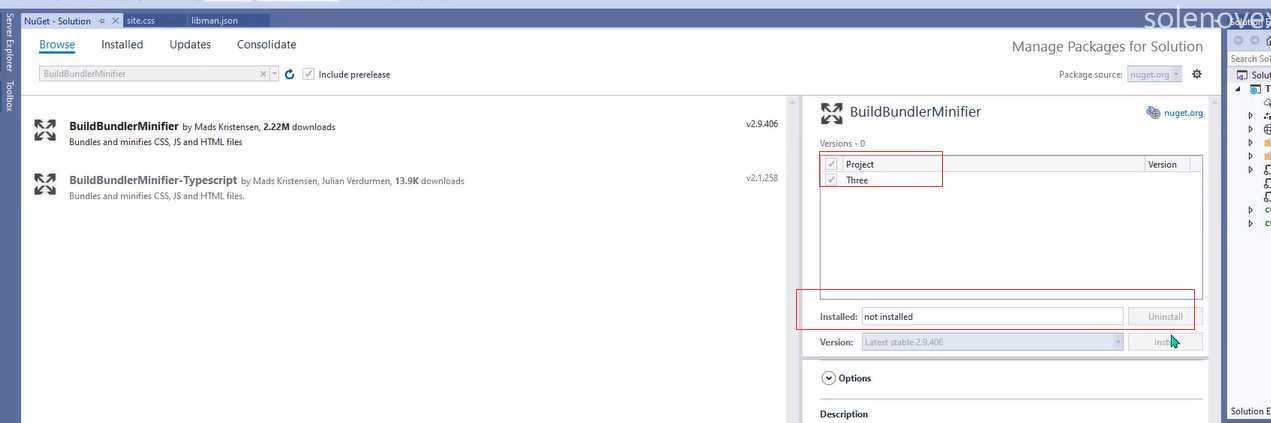Image resolution: width=1271 pixels, height=423 pixels.
Task: Select the Solution root node in Solution Explorer
Action: tap(1254, 75)
